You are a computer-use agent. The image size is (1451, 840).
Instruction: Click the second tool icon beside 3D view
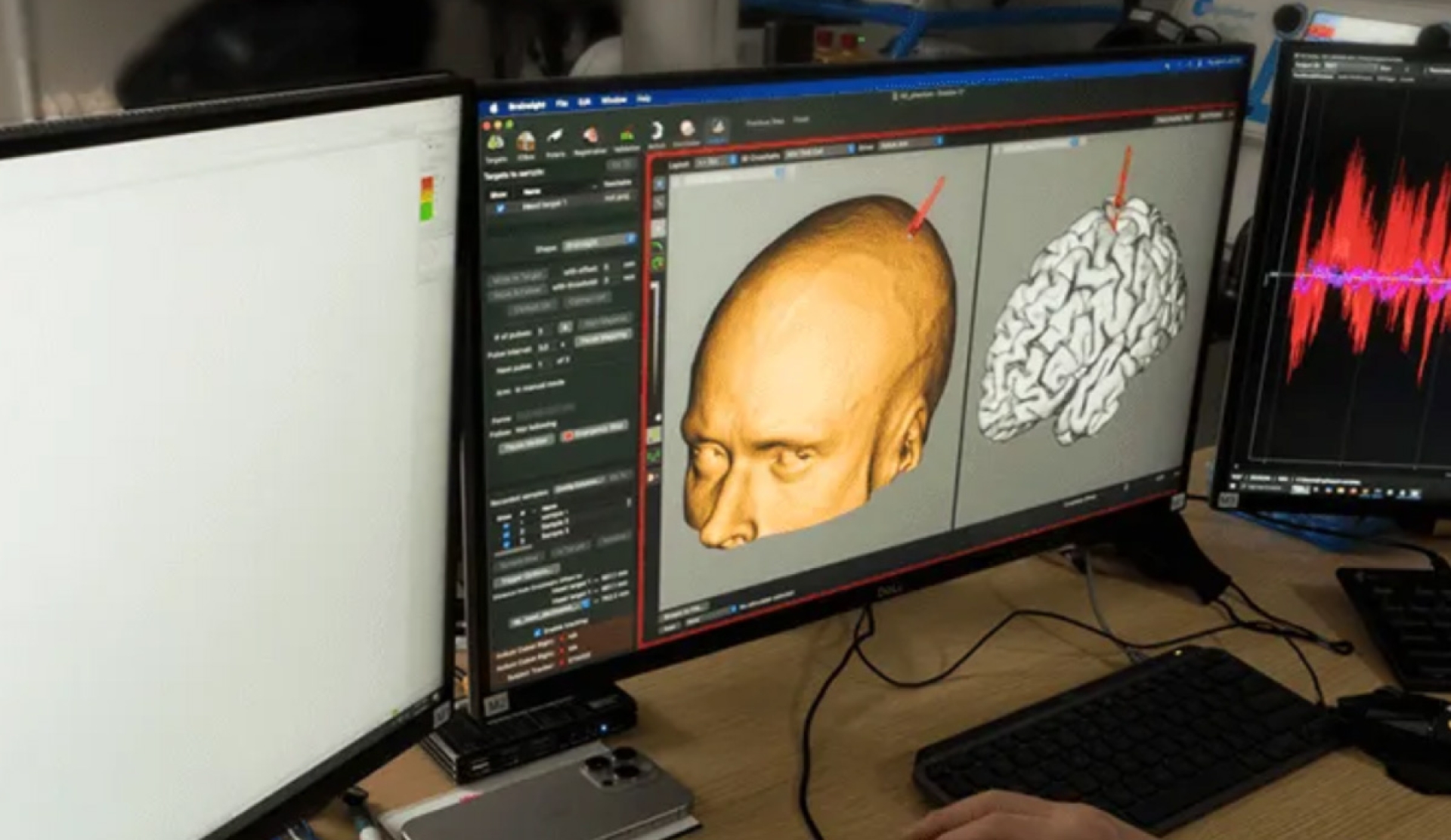pos(659,203)
